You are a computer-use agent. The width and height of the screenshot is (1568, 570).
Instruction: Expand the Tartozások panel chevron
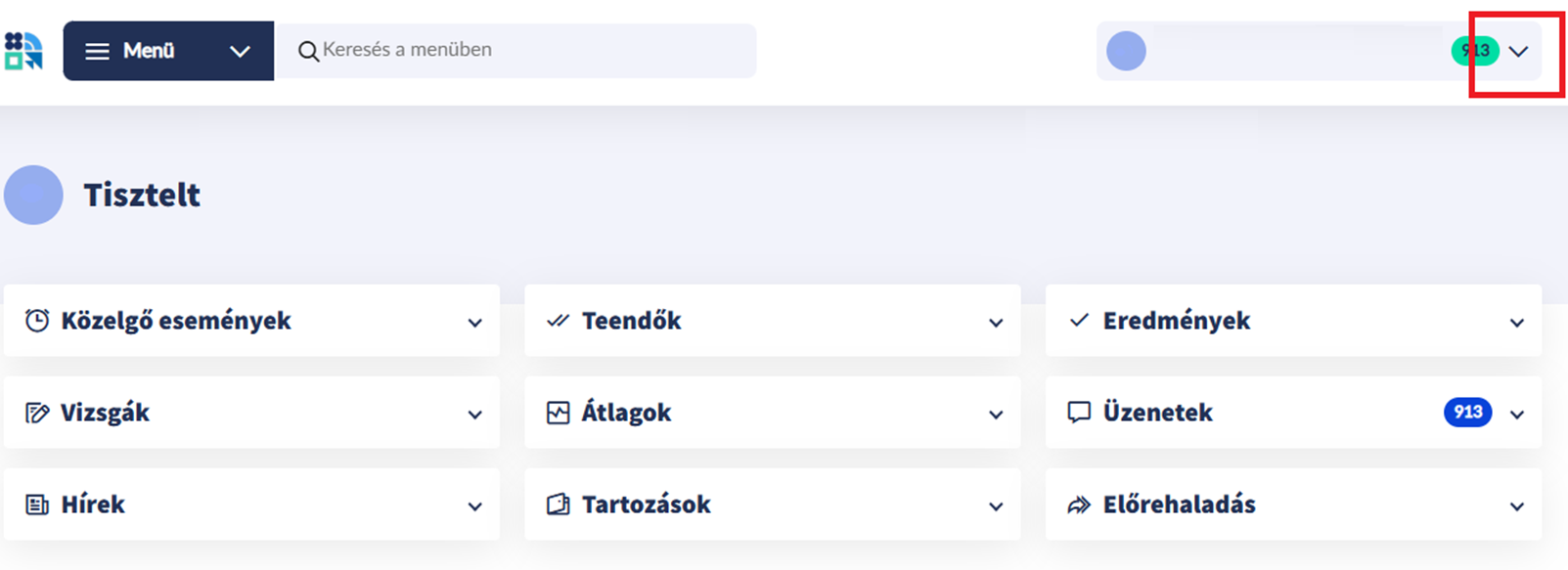pos(996,506)
